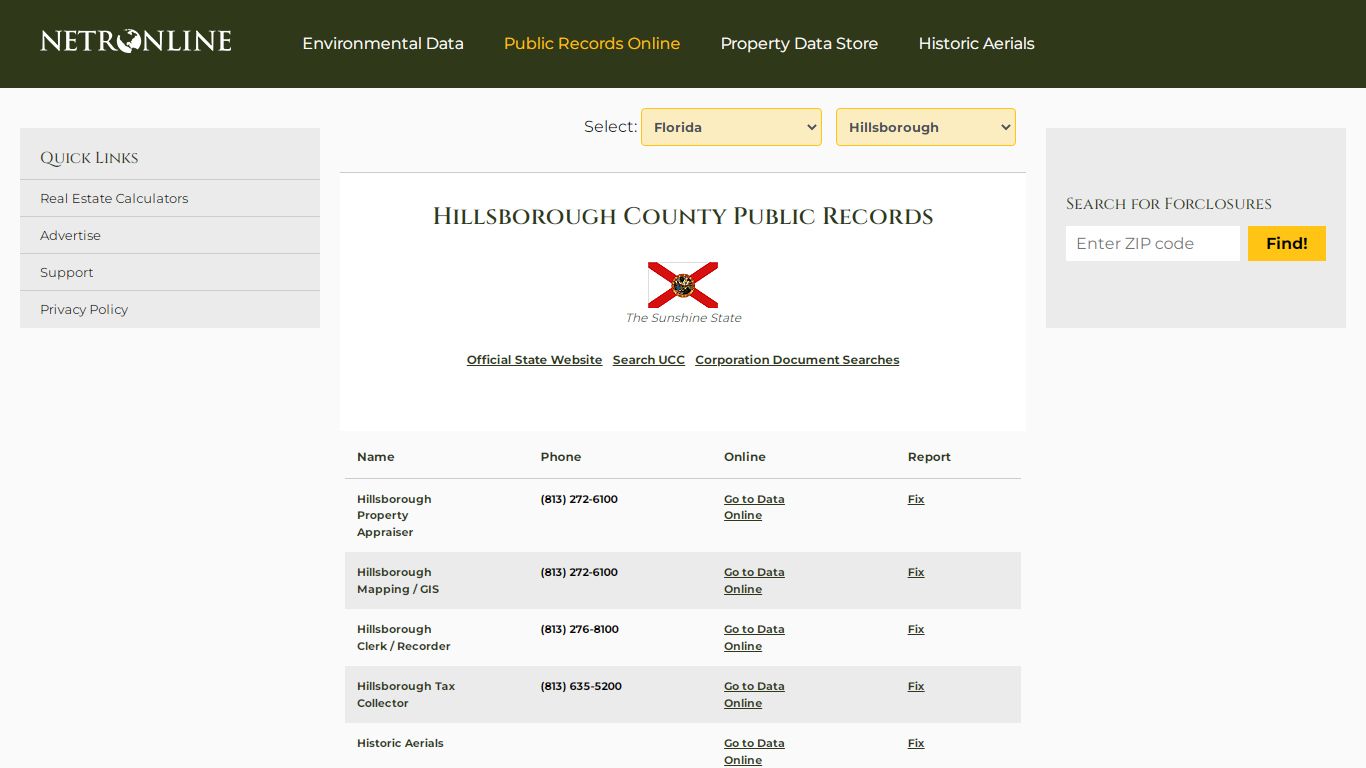
Task: Open Search UCC link
Action: pos(649,360)
